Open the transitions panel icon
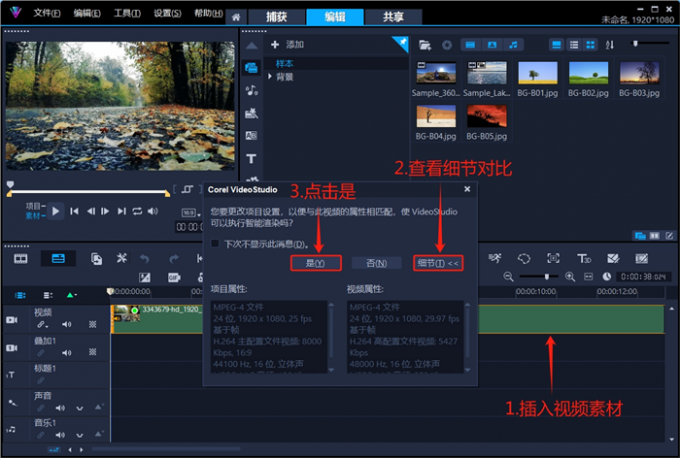 point(252,136)
